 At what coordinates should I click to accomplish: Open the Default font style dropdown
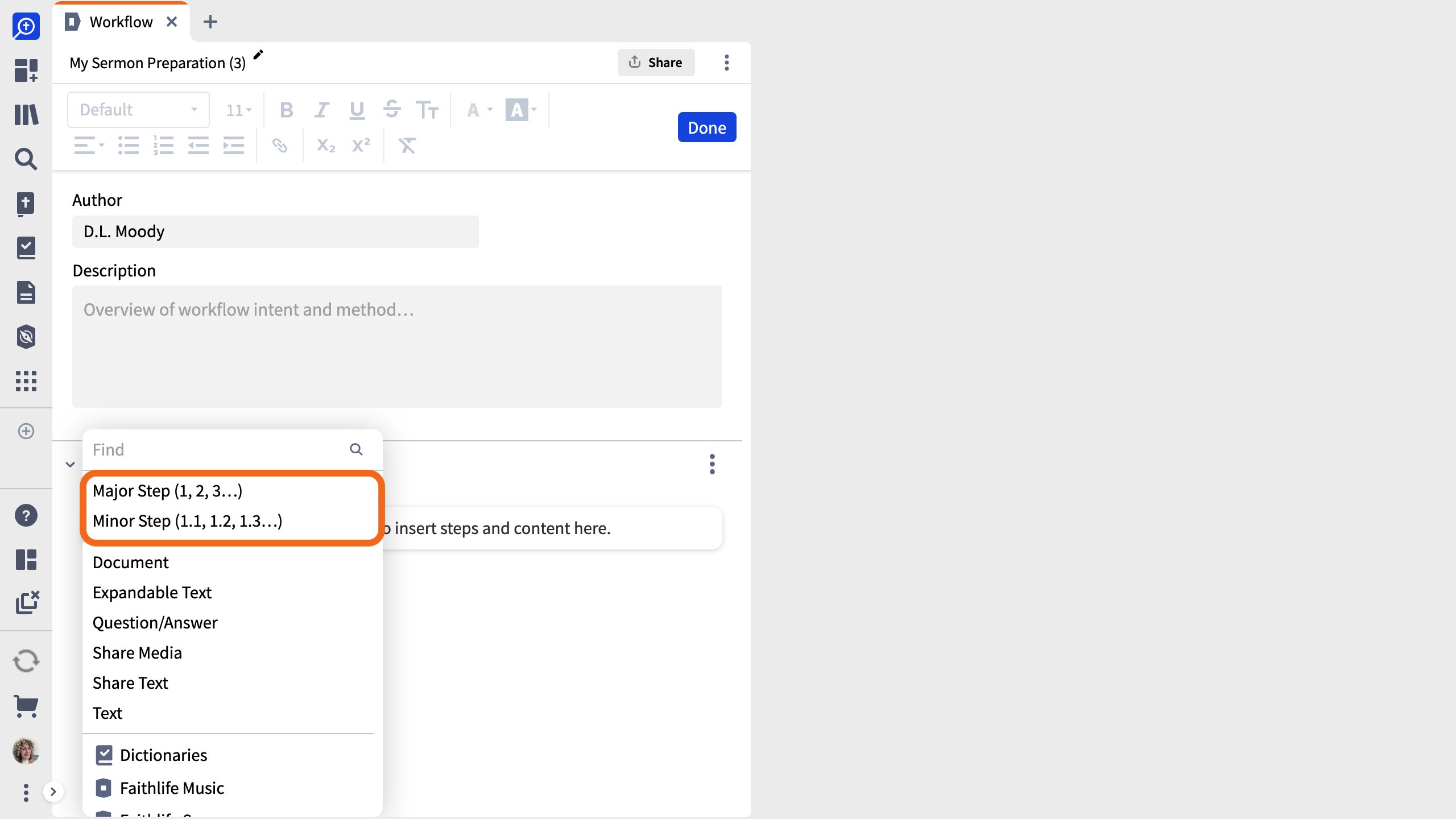tap(138, 110)
